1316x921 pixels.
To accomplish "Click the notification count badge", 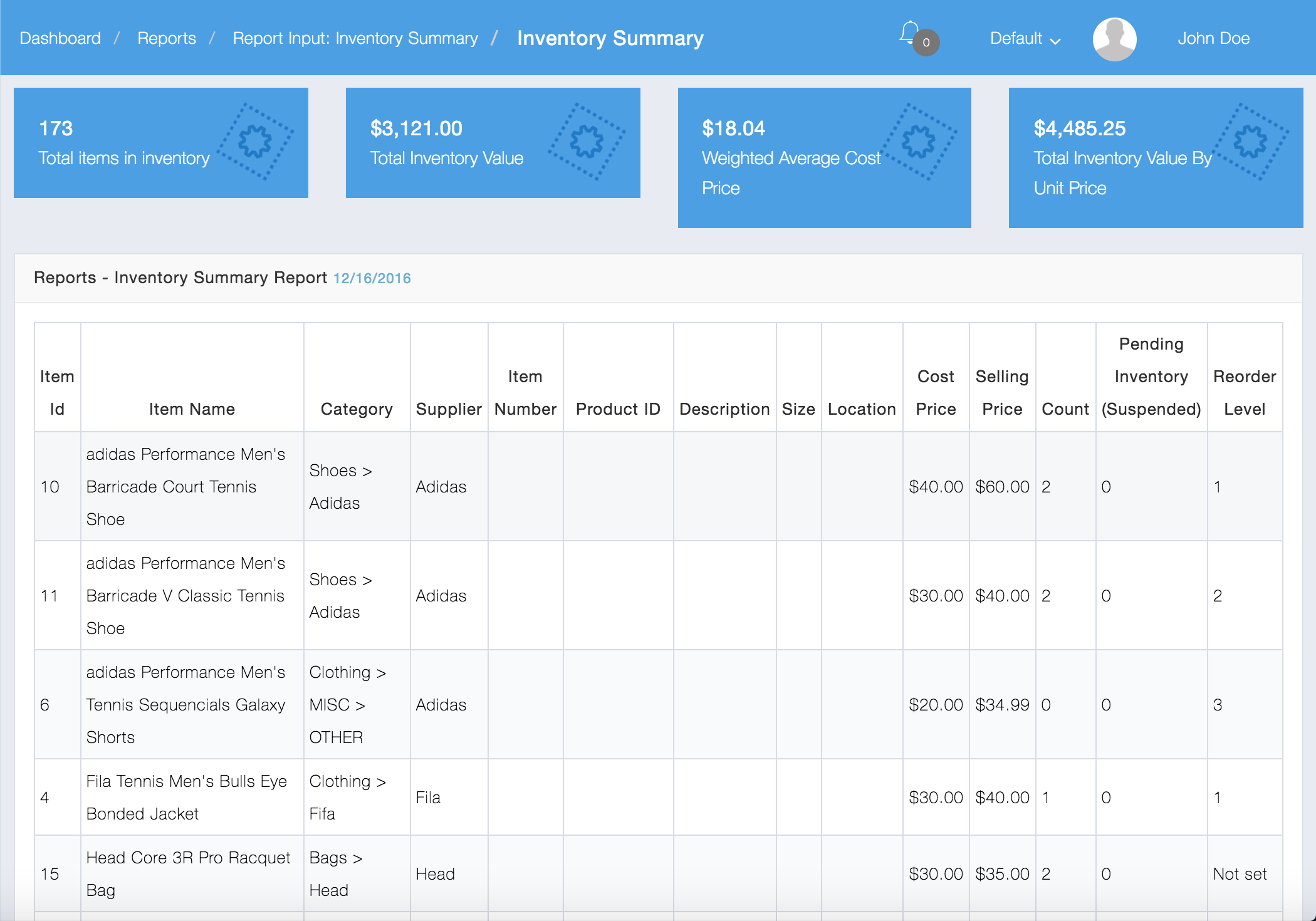I will pos(926,43).
